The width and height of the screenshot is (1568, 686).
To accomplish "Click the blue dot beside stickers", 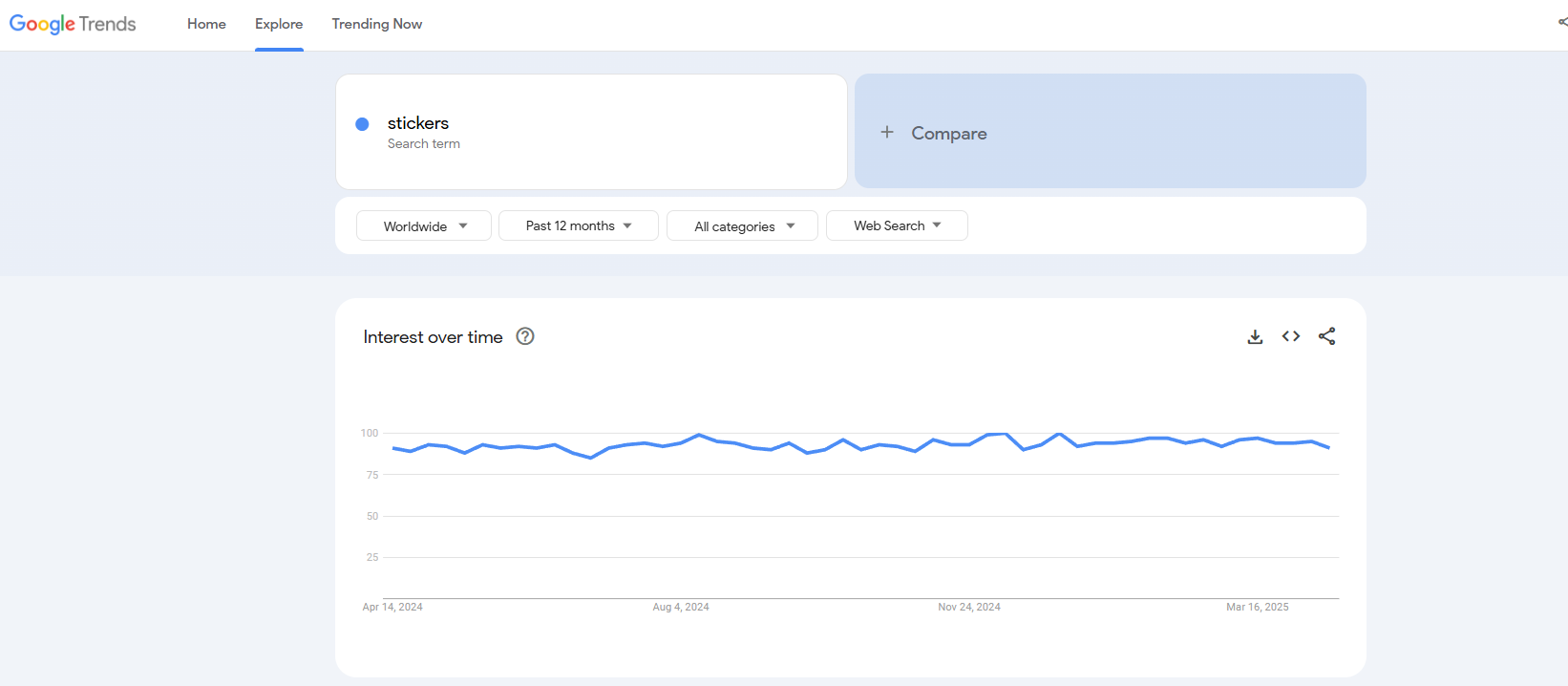I will point(362,124).
